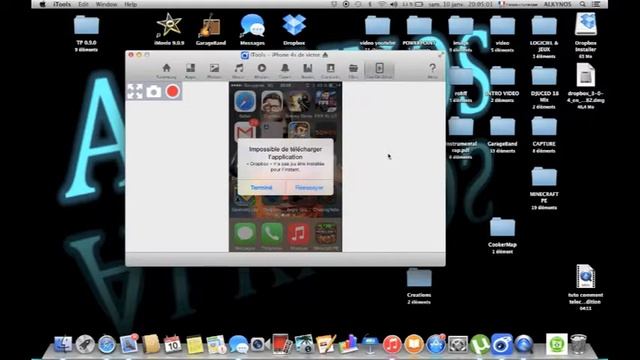The width and height of the screenshot is (640, 360).
Task: Tap green Messages app on iPhone dock
Action: coord(245,234)
